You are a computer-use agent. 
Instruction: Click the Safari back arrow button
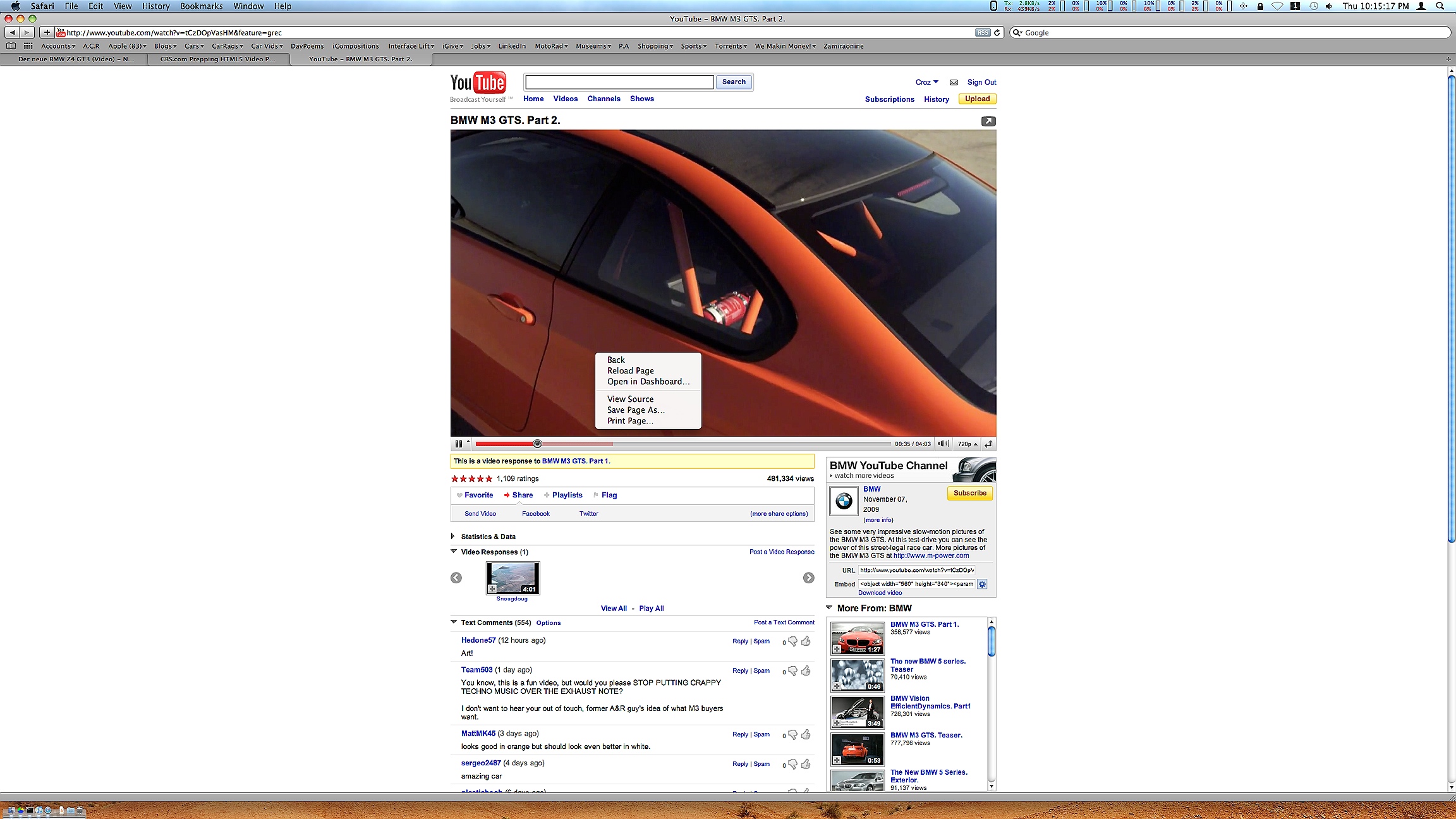coord(12,32)
